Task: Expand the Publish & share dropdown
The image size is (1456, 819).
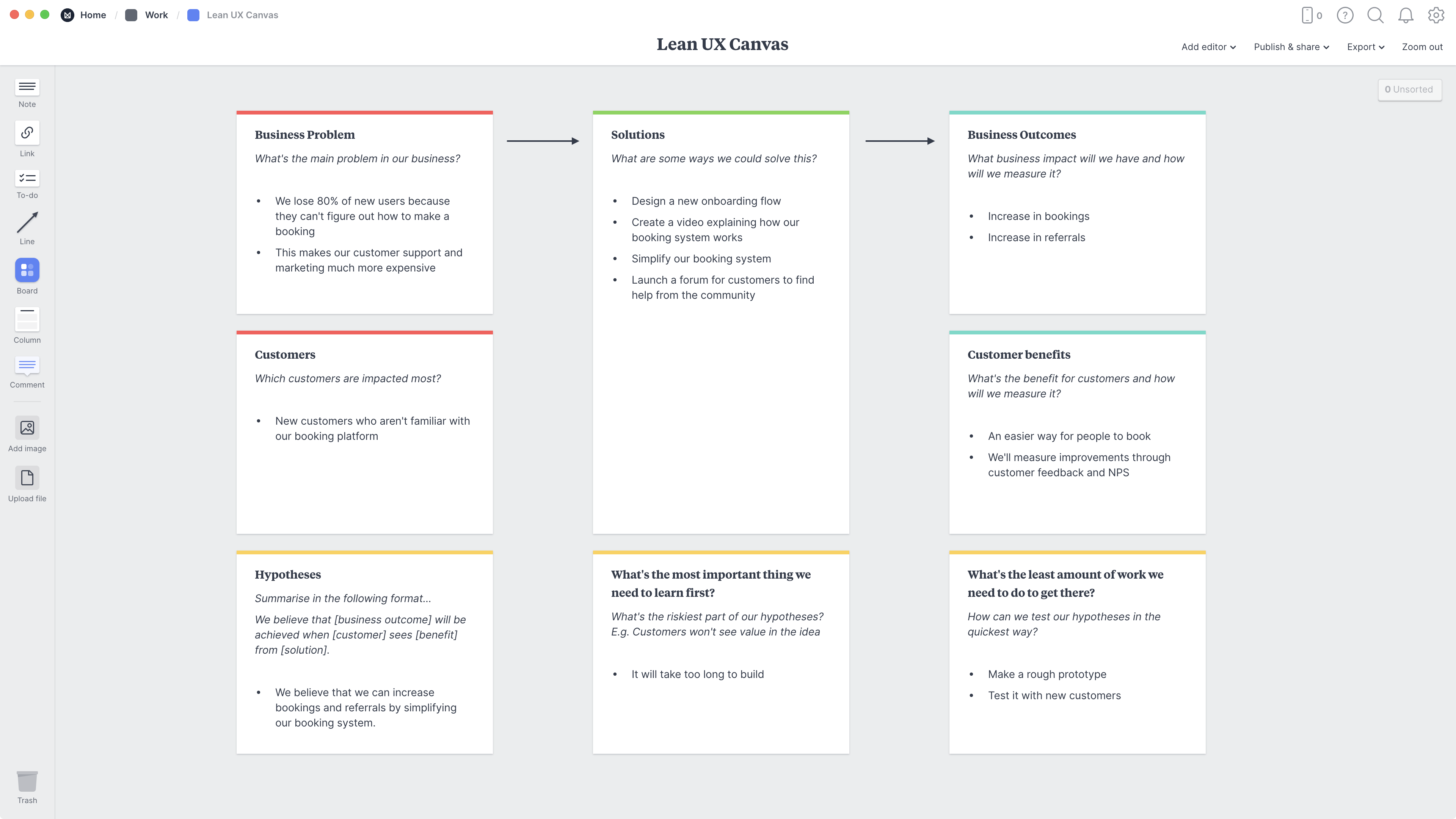Action: 1291,47
